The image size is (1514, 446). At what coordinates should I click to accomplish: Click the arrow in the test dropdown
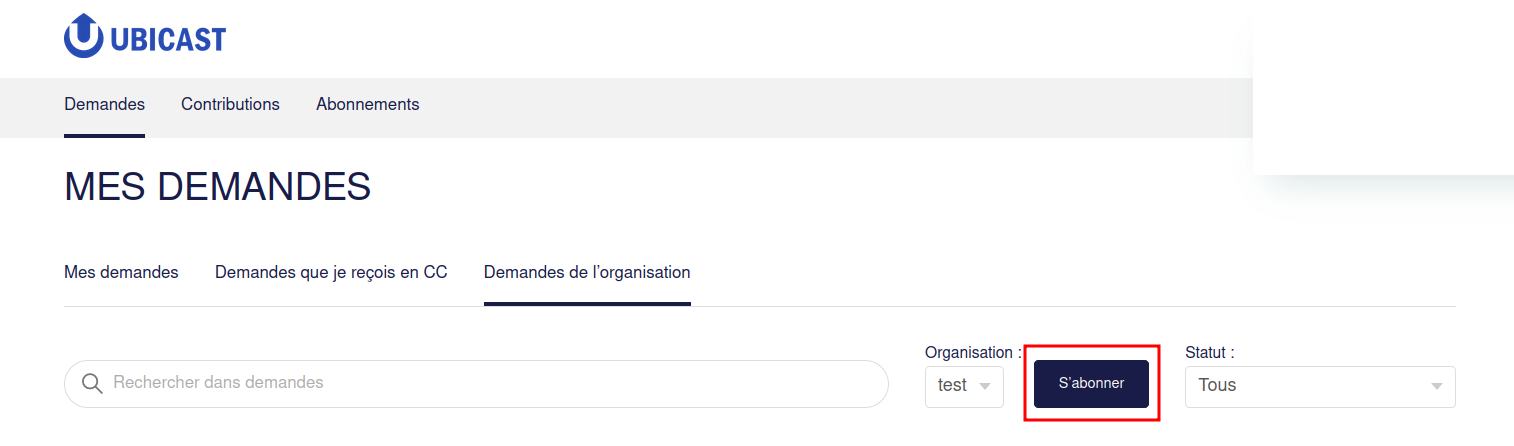(x=985, y=386)
